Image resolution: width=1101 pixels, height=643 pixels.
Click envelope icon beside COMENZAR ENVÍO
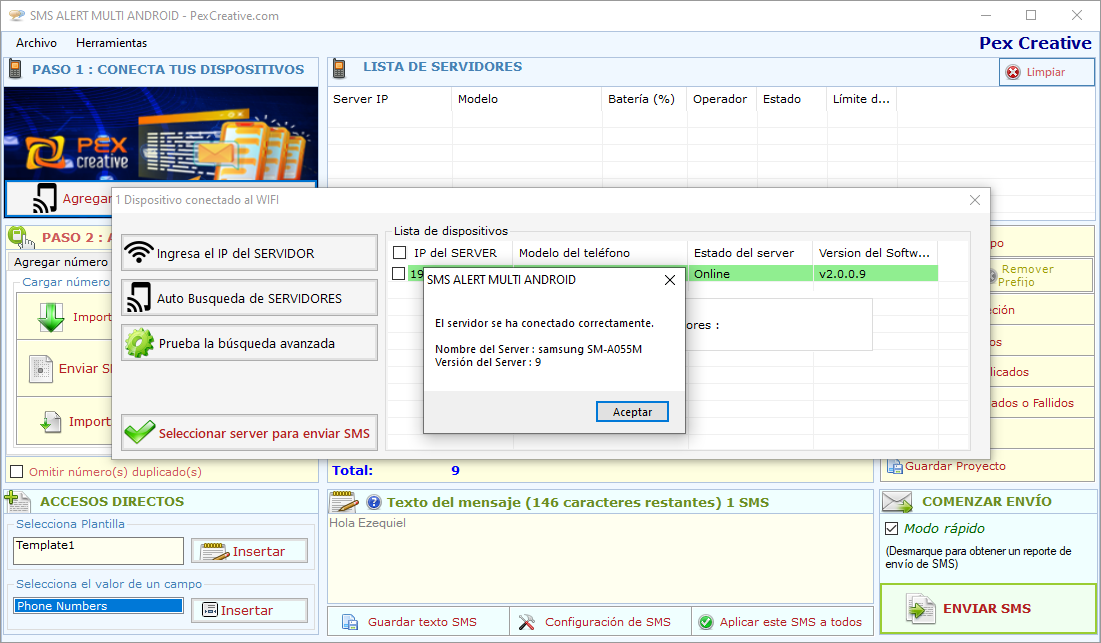coord(897,501)
